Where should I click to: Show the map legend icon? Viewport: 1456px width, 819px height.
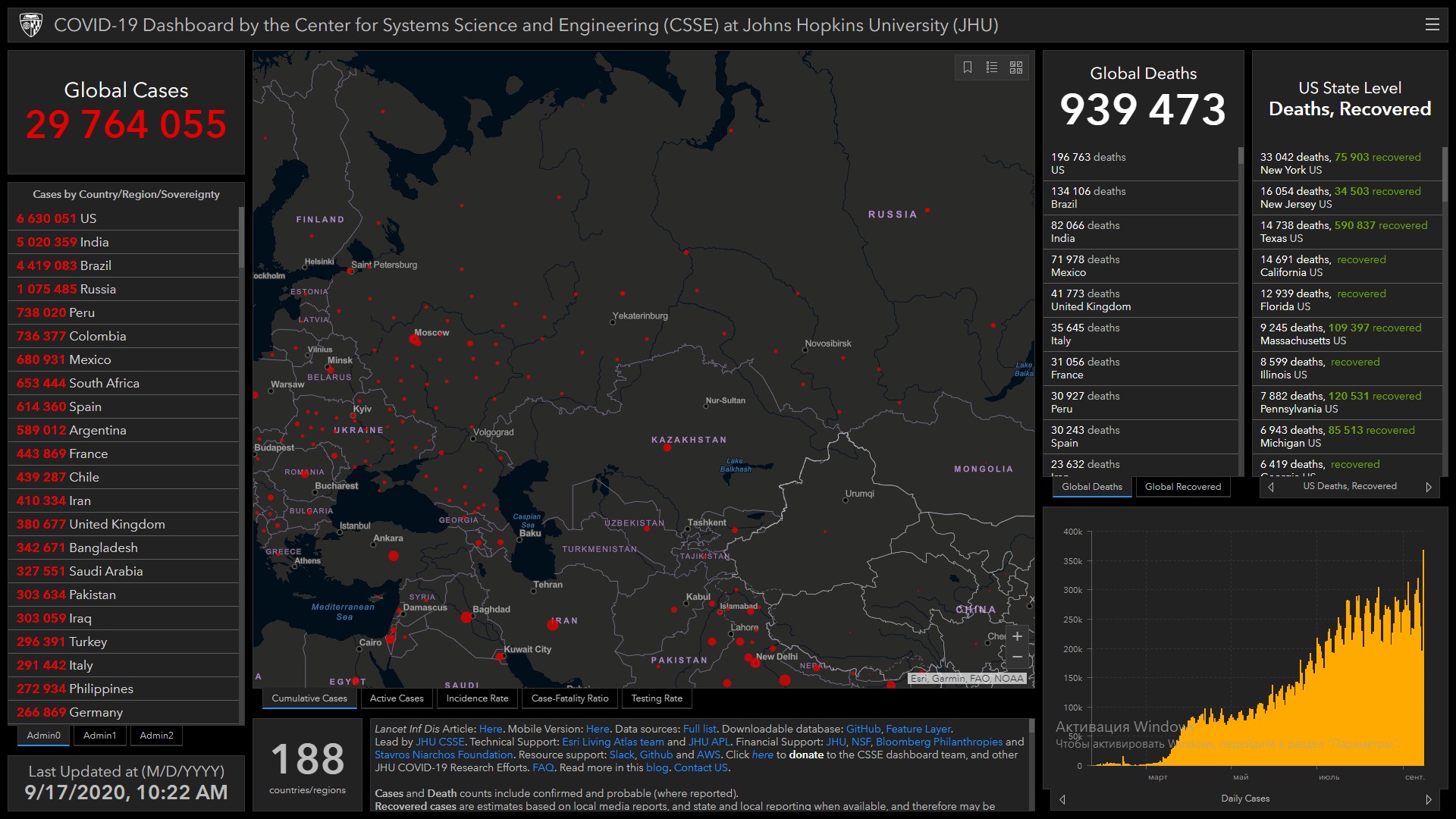coord(991,67)
